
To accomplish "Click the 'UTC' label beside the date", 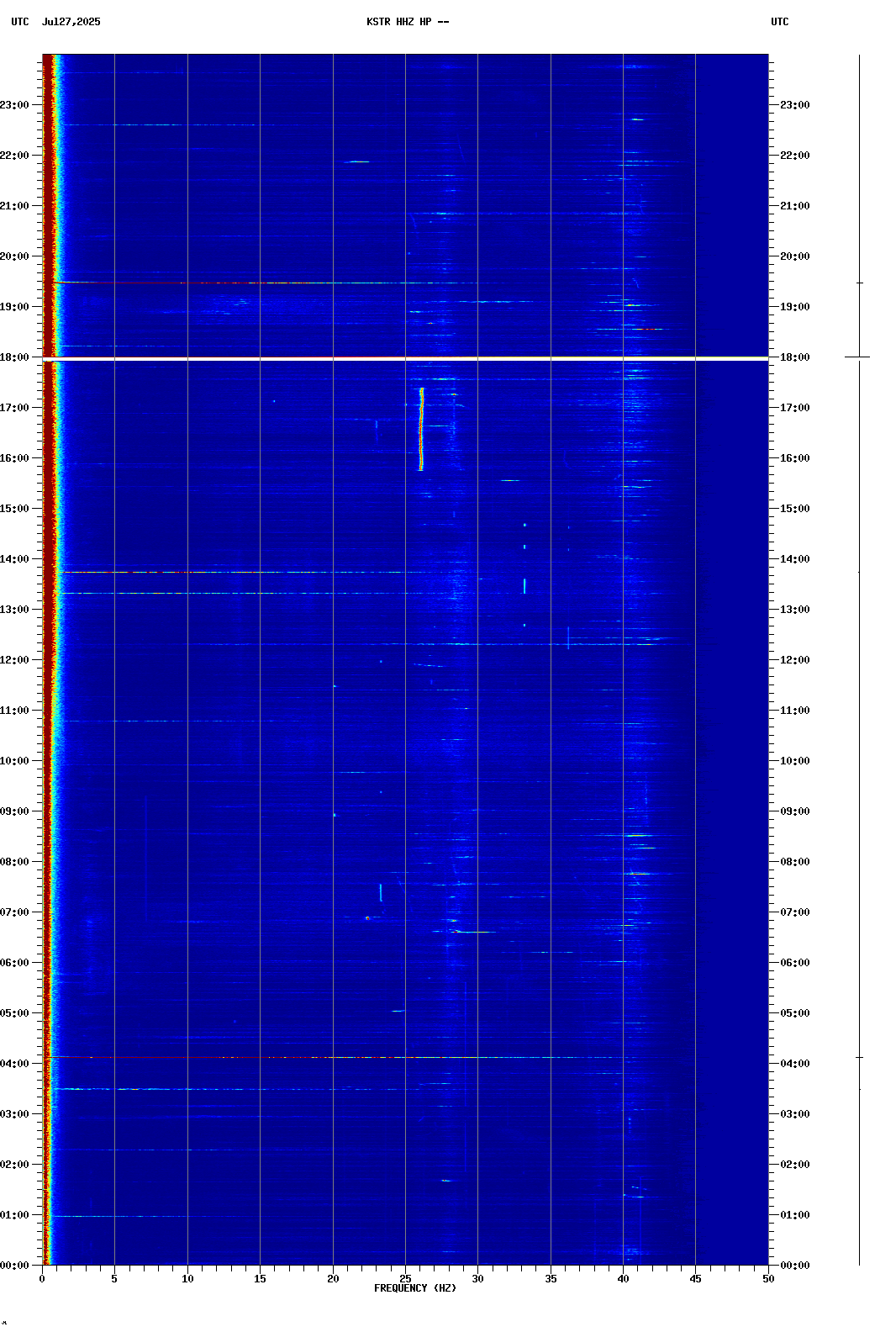I will (20, 22).
